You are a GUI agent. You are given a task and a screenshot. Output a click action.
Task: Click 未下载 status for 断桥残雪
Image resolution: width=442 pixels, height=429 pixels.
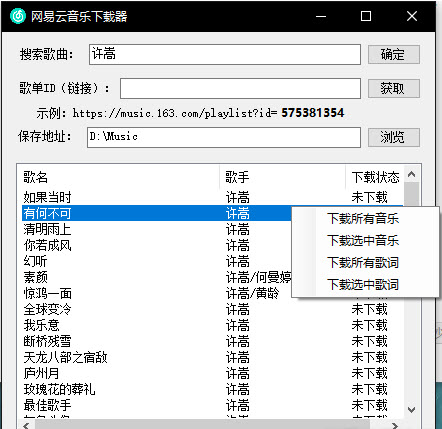(x=369, y=341)
